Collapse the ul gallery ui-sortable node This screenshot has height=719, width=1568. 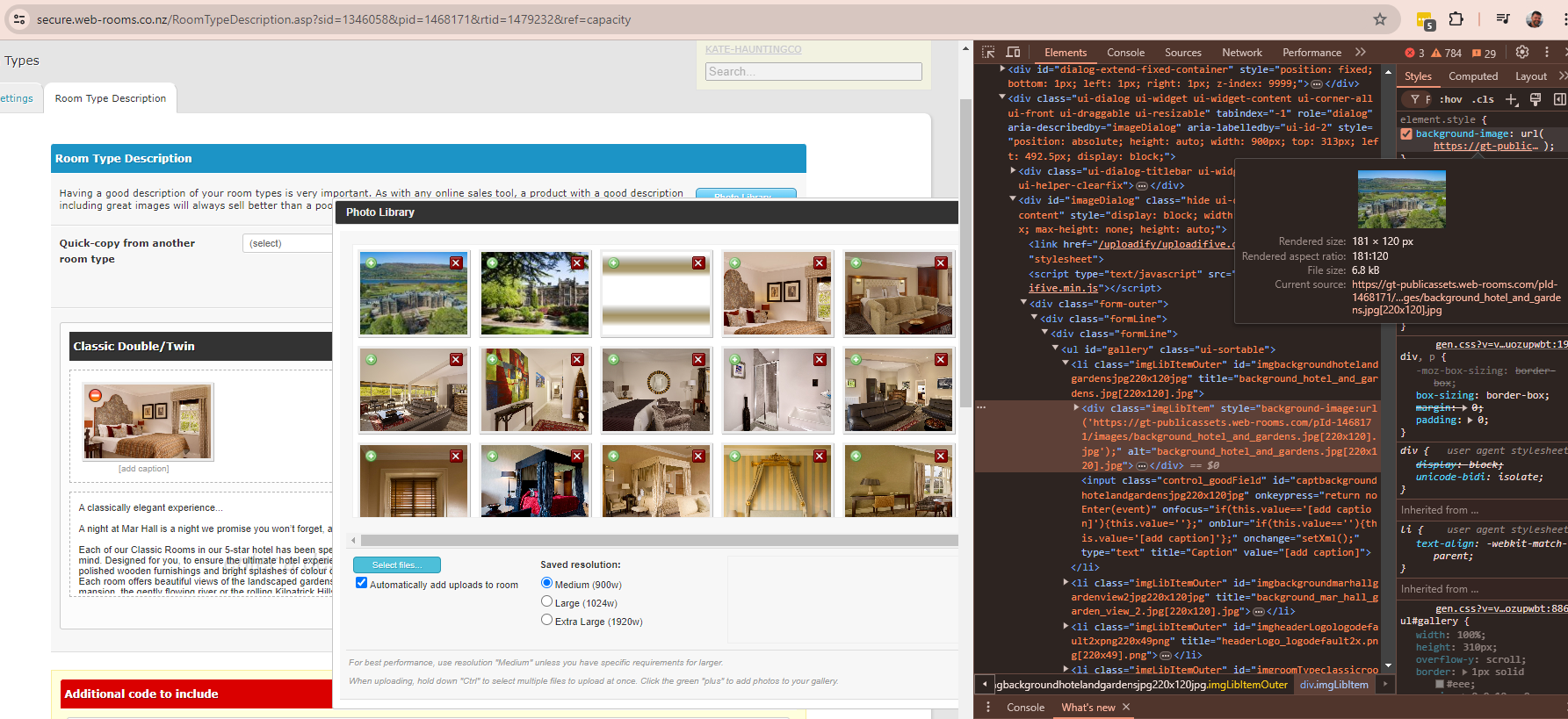(1055, 349)
